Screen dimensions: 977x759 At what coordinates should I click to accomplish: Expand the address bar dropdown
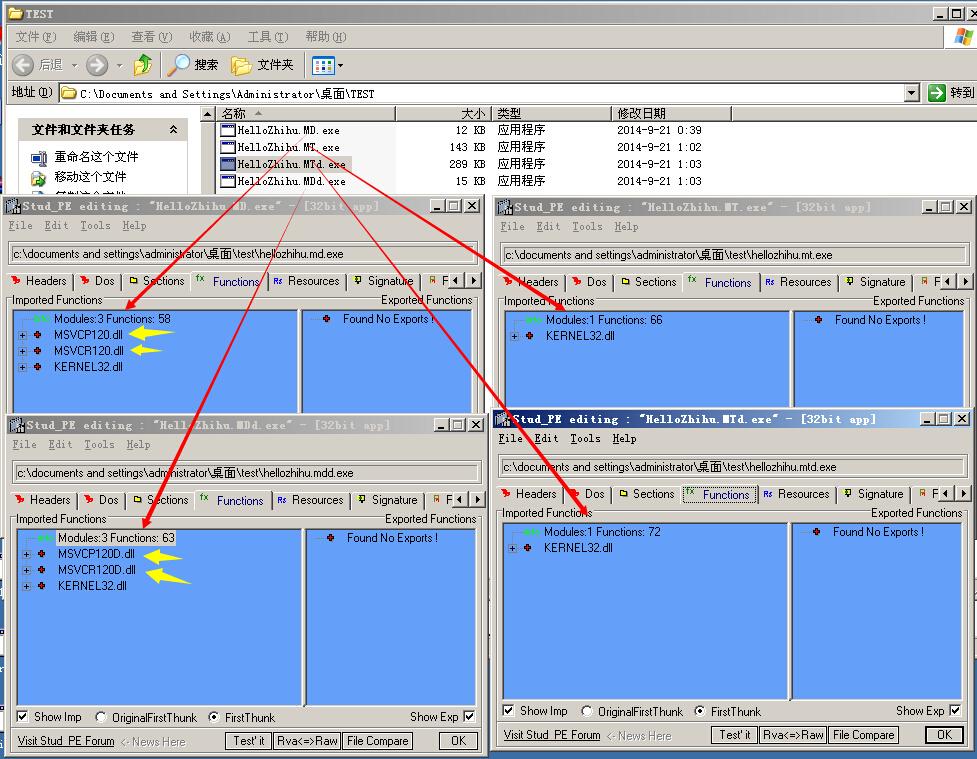[912, 93]
